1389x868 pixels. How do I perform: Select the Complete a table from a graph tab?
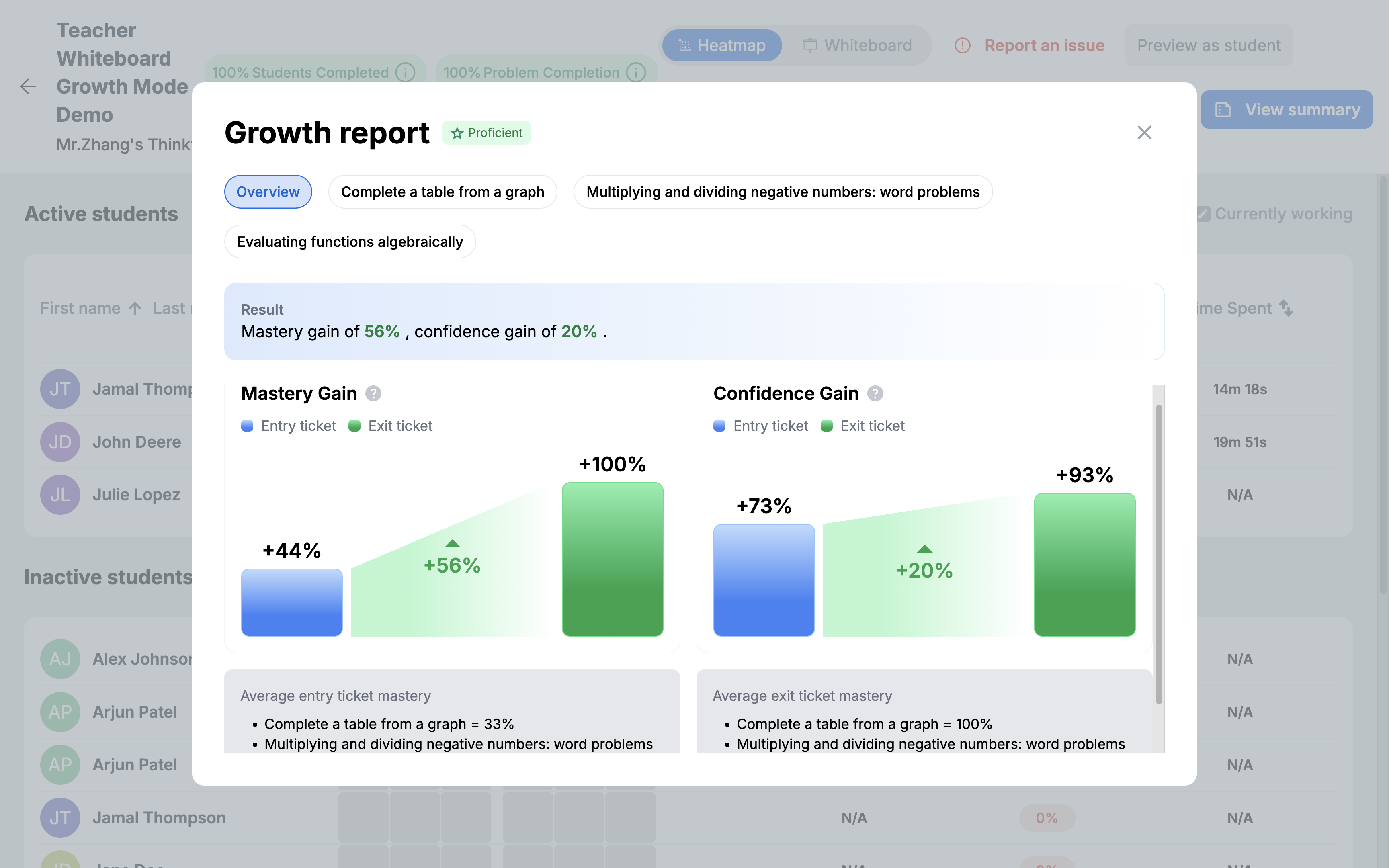[442, 192]
